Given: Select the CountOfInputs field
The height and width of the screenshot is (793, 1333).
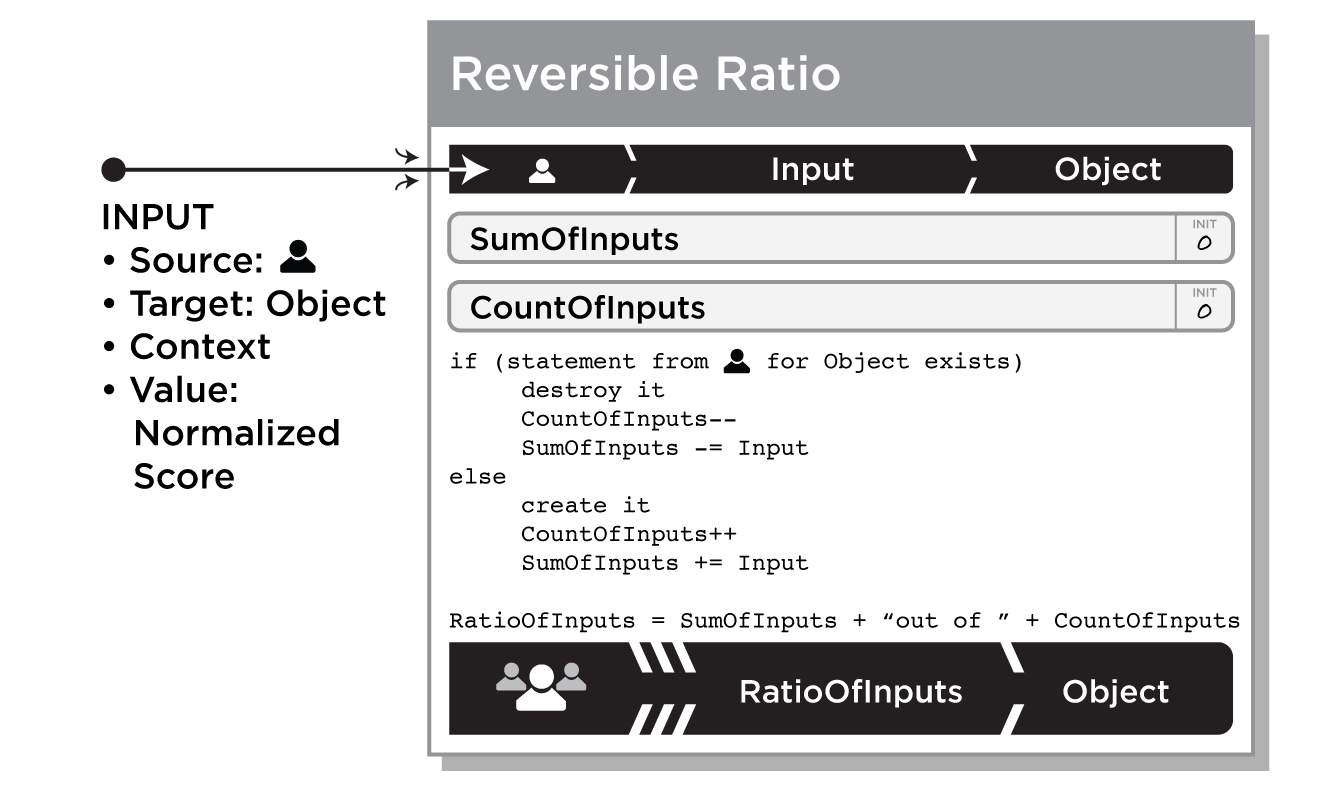Looking at the screenshot, I should tap(841, 306).
